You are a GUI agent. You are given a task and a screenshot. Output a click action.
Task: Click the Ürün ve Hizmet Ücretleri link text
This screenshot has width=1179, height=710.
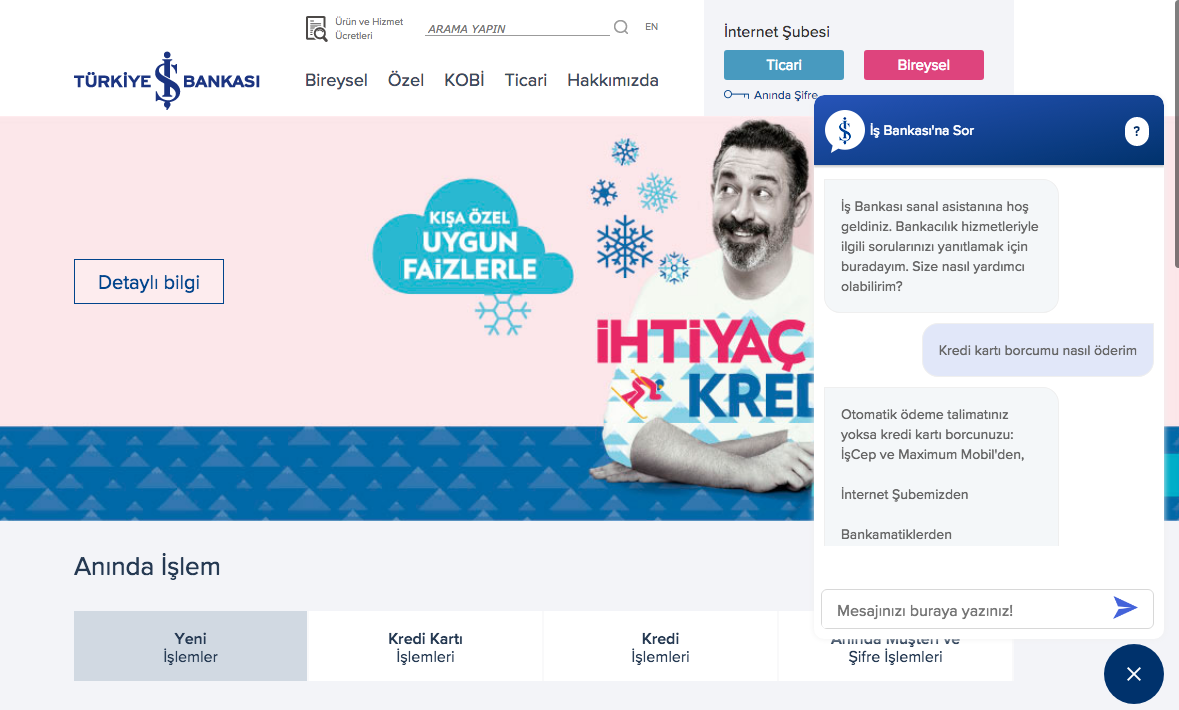click(x=369, y=29)
